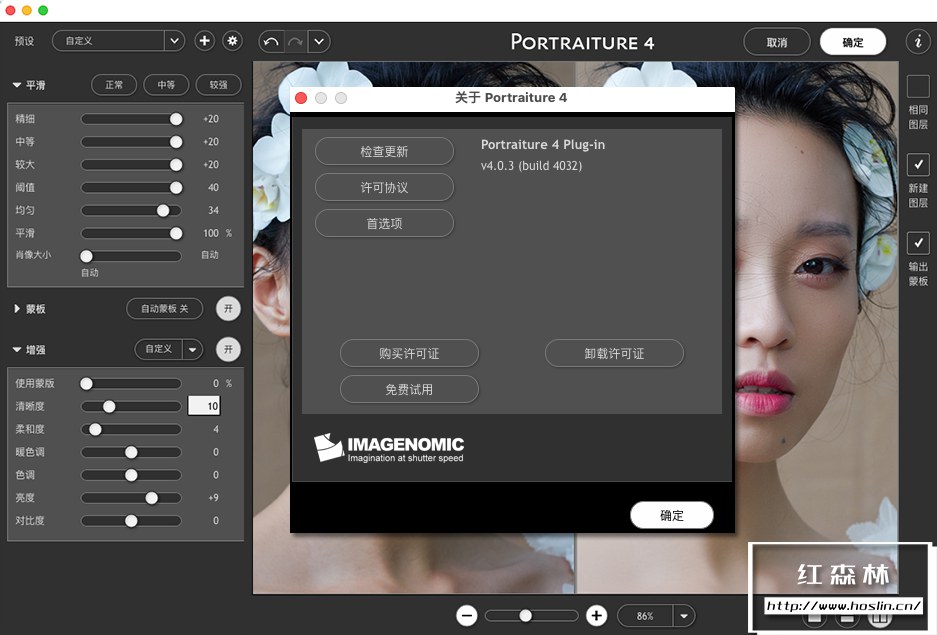Toggle the 蒙板 开 switch
The width and height of the screenshot is (937, 635).
coord(228,309)
